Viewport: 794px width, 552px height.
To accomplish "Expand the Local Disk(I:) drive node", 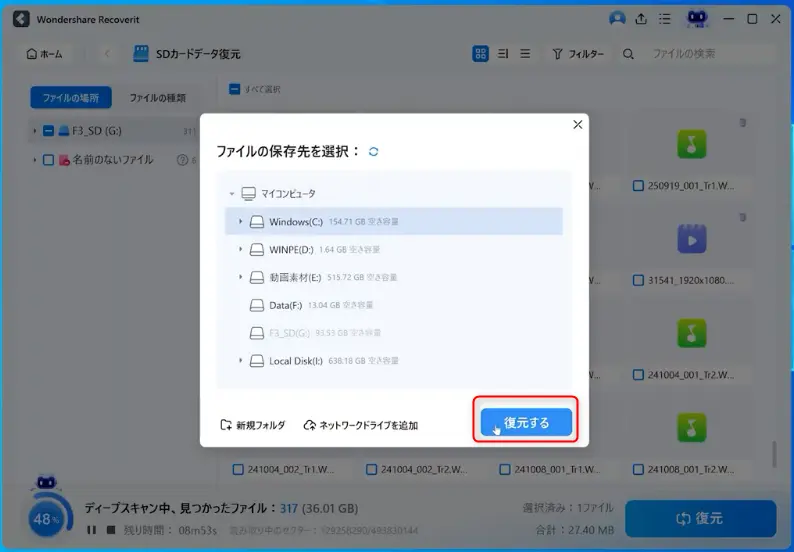I will 241,361.
